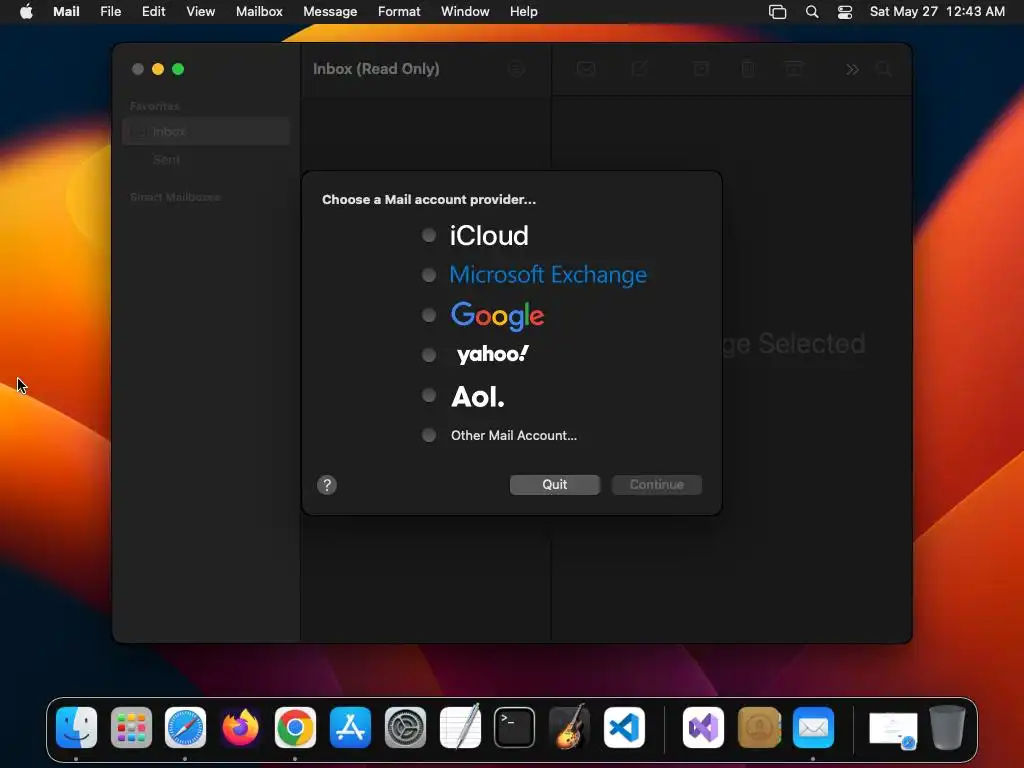
Task: Open Contacts from the Dock
Action: 759,728
